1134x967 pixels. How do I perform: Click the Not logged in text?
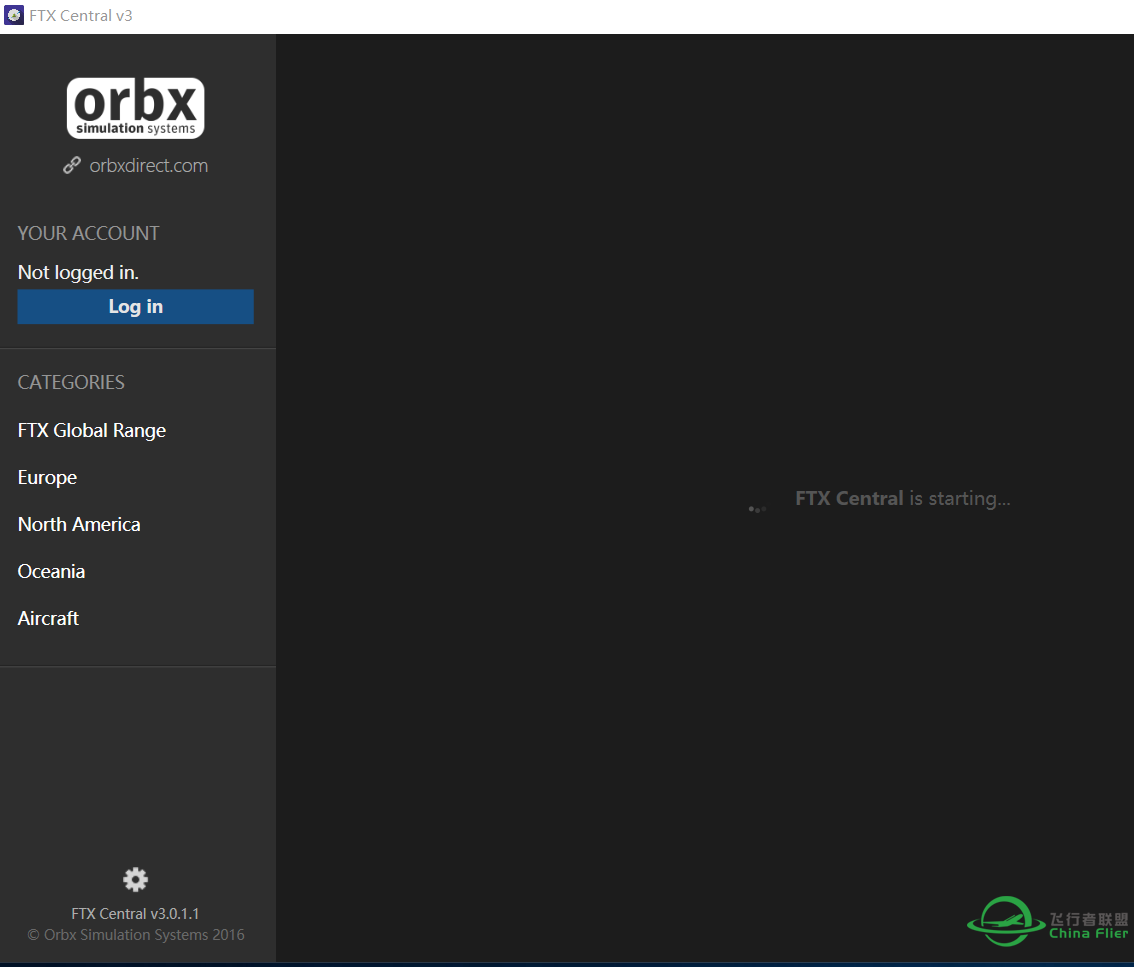pyautogui.click(x=78, y=272)
